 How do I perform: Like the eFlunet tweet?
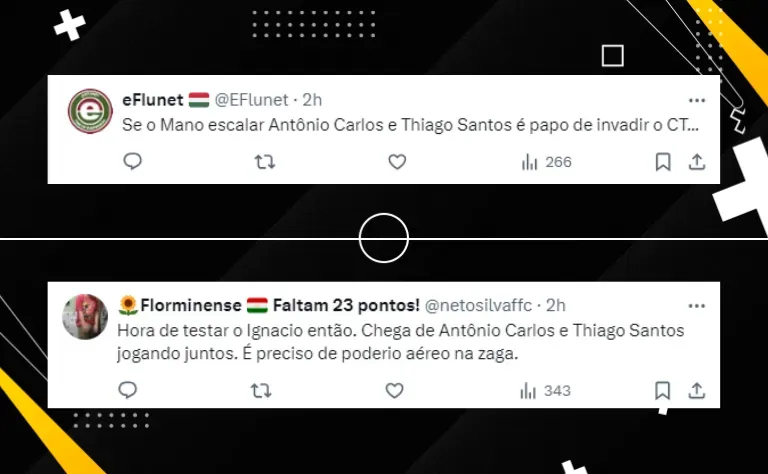[x=397, y=162]
